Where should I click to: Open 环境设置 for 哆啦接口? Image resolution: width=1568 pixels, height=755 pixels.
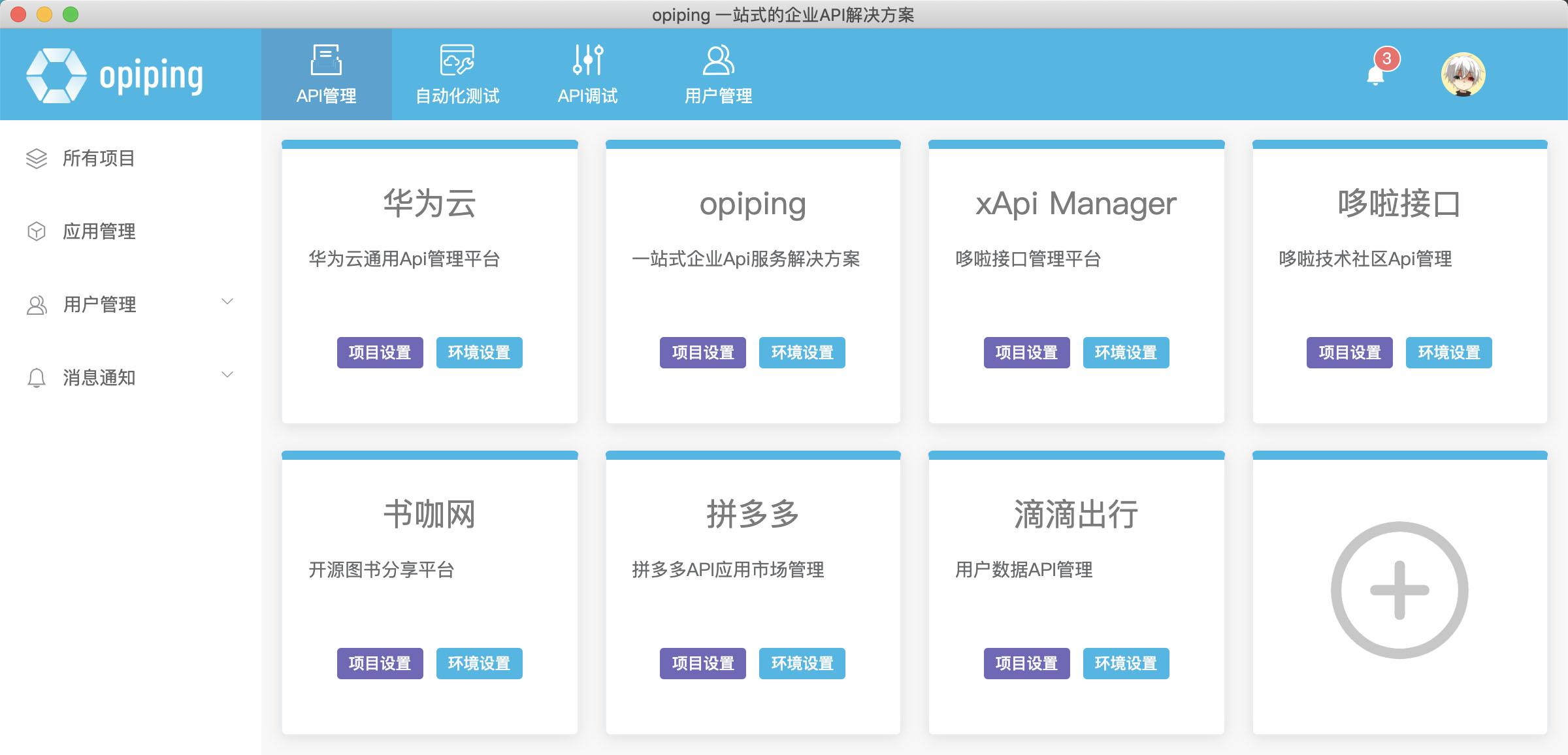pos(1449,353)
